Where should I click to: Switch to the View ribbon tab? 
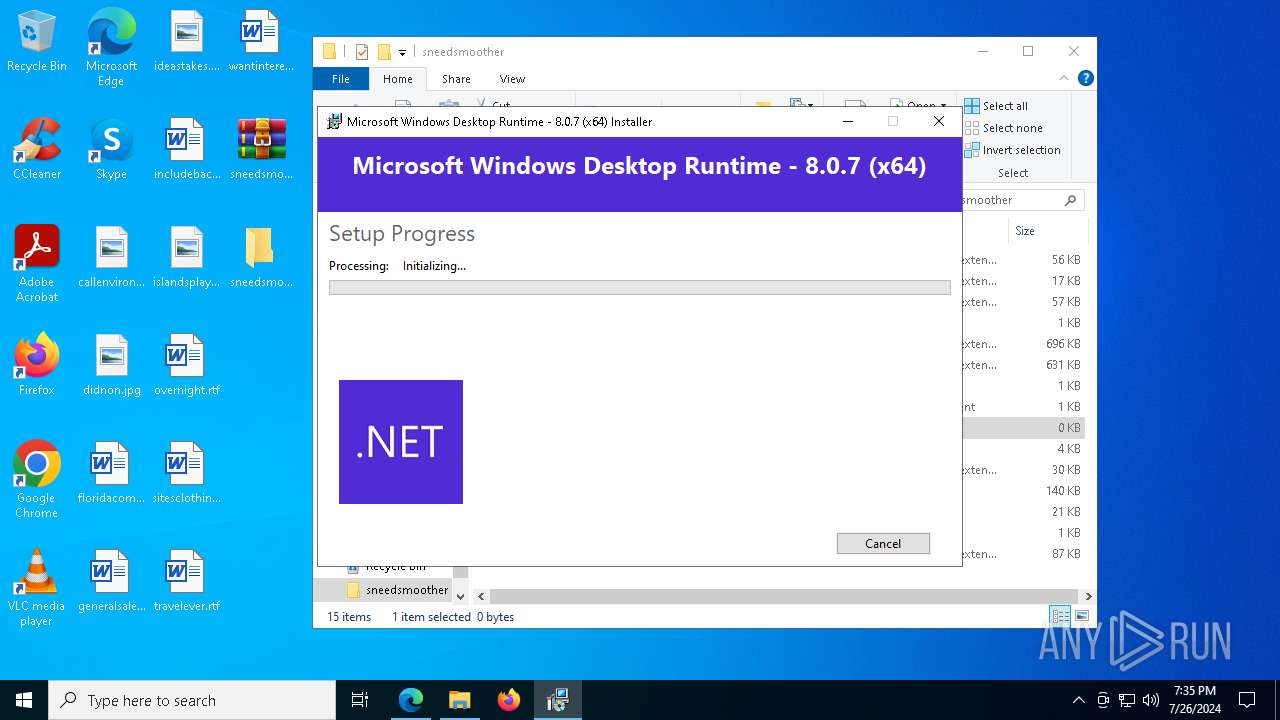pos(512,79)
